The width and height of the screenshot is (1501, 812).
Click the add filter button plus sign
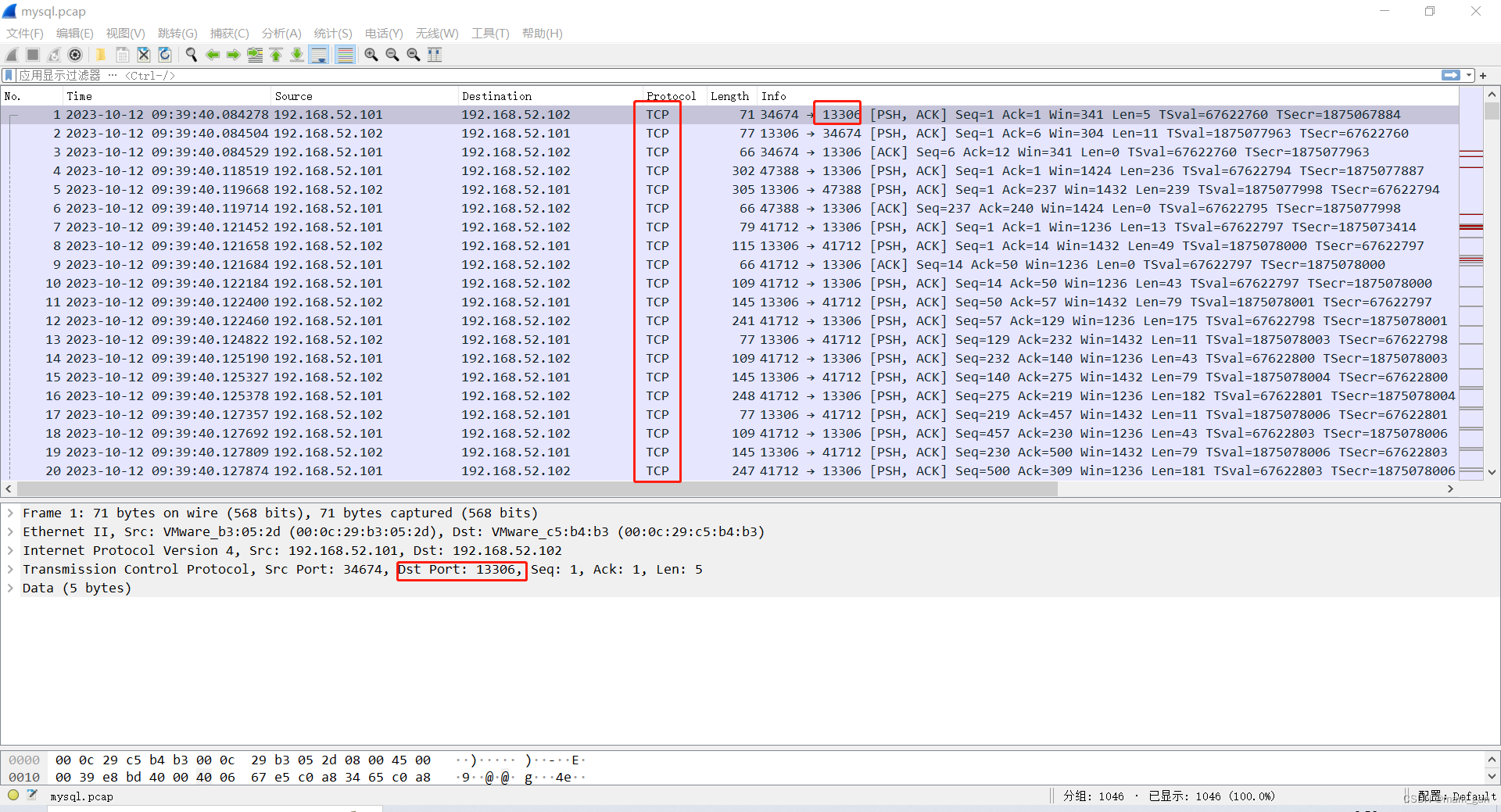coord(1484,75)
